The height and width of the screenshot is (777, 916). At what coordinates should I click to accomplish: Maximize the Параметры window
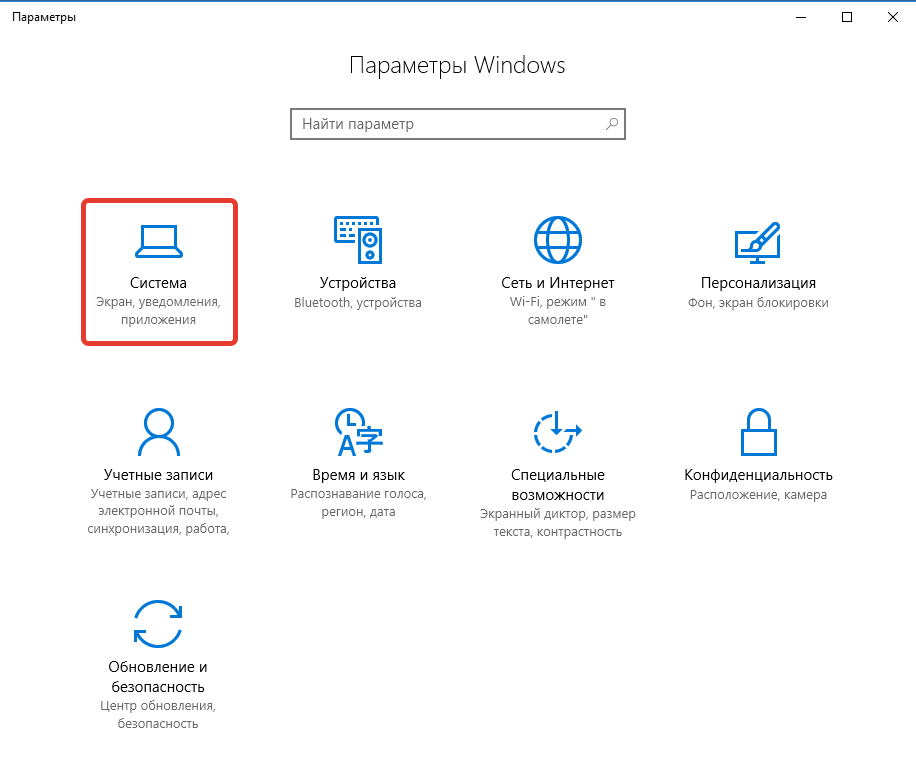(x=846, y=18)
